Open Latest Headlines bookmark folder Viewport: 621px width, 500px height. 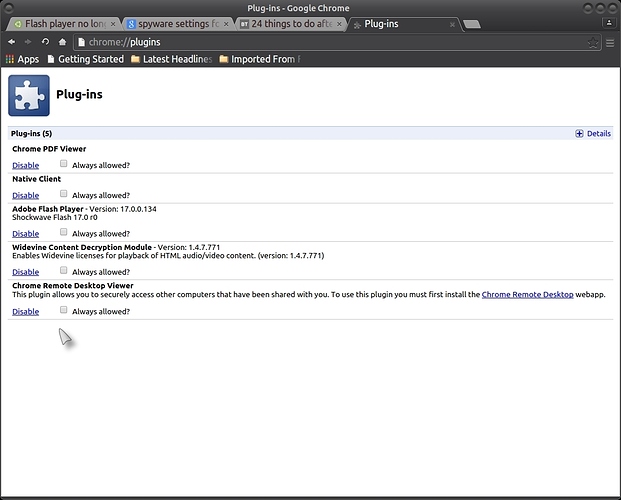click(171, 59)
